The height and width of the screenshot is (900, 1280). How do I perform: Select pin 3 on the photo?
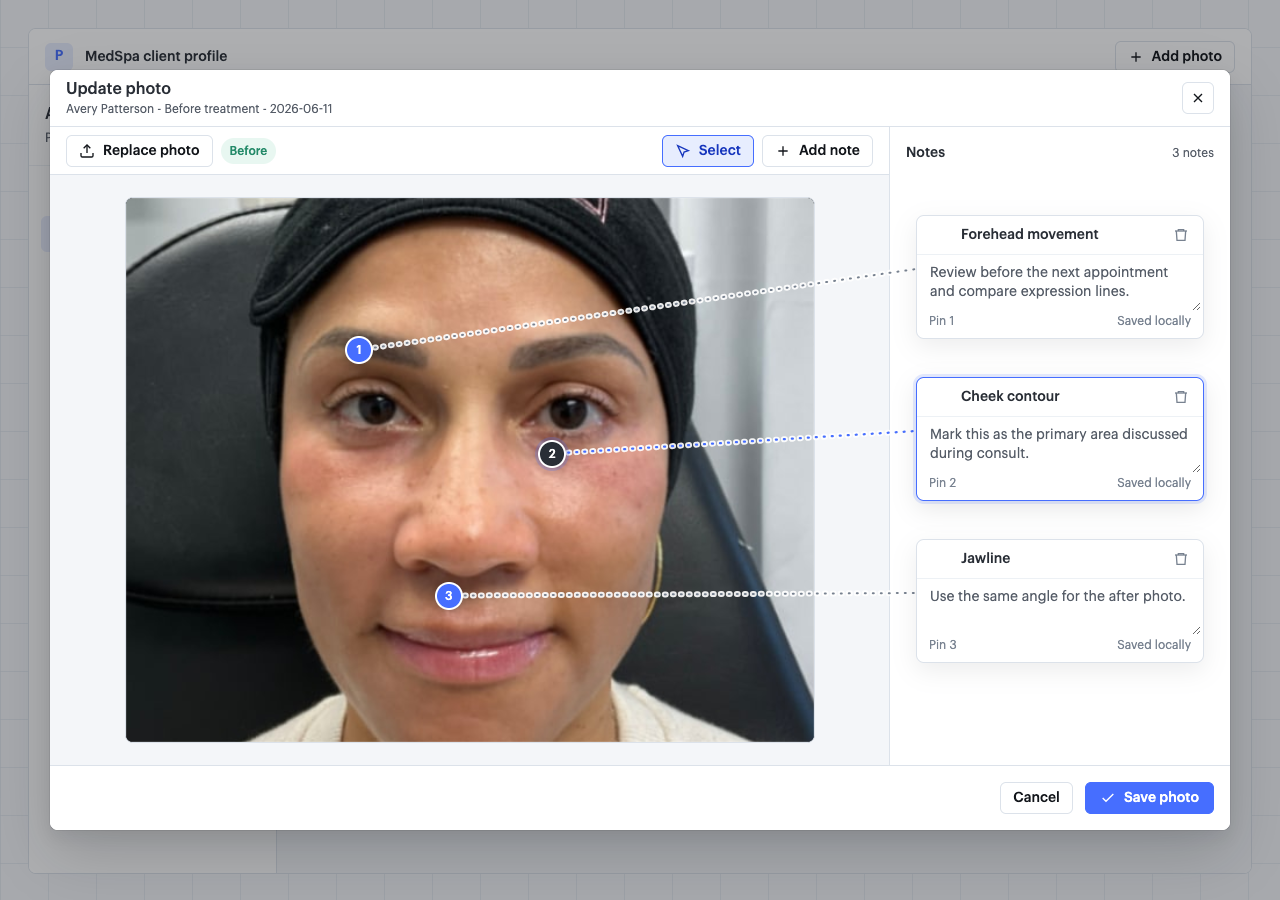coord(449,596)
